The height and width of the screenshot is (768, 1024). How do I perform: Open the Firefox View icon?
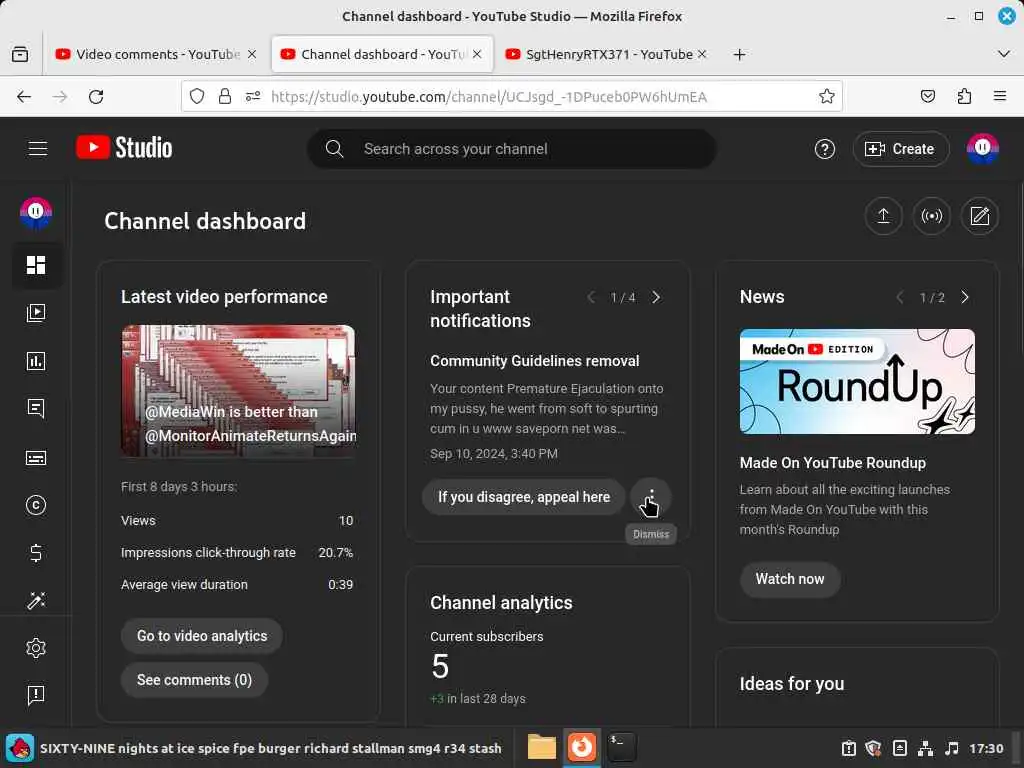click(x=20, y=54)
